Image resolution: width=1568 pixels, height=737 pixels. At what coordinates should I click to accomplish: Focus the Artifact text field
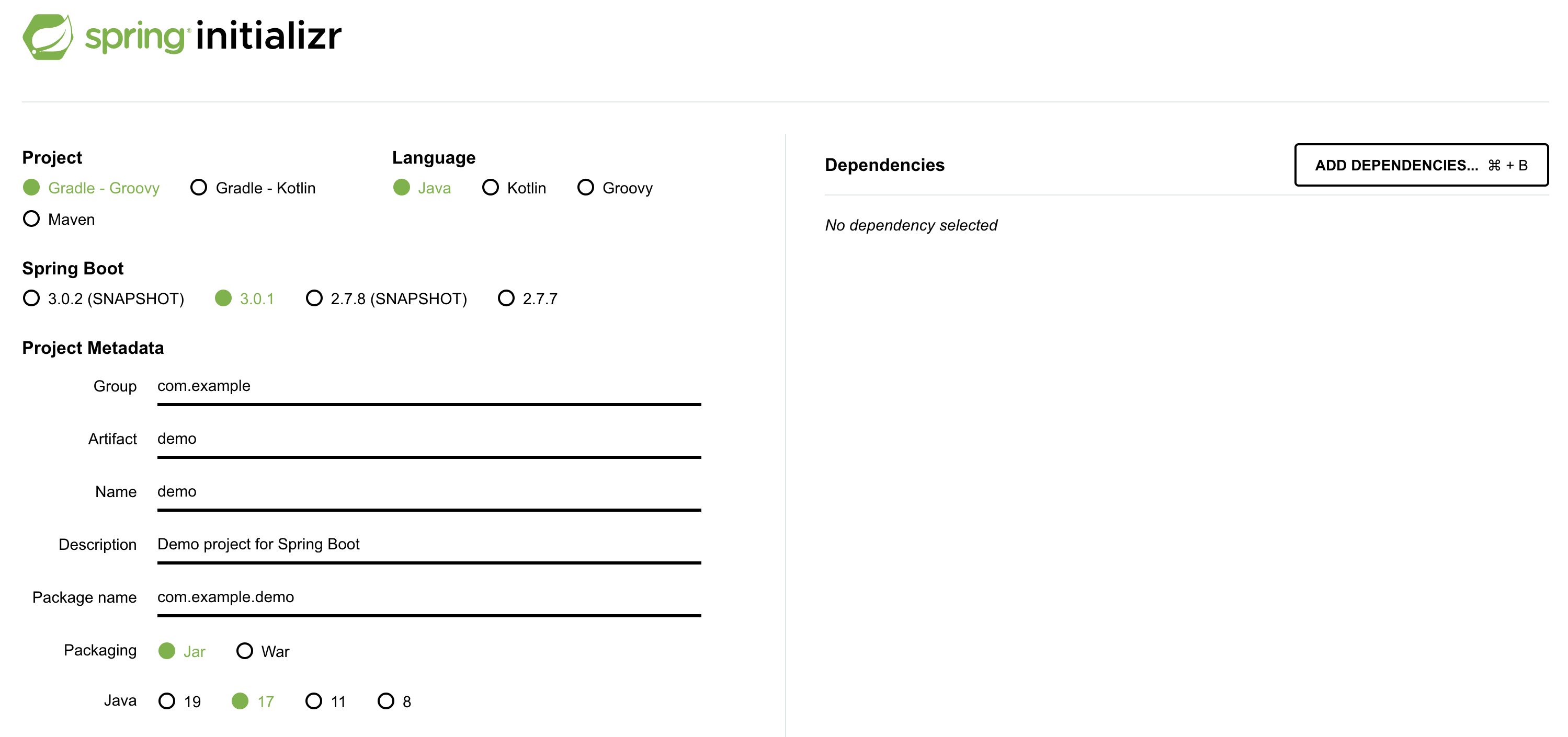coord(428,439)
